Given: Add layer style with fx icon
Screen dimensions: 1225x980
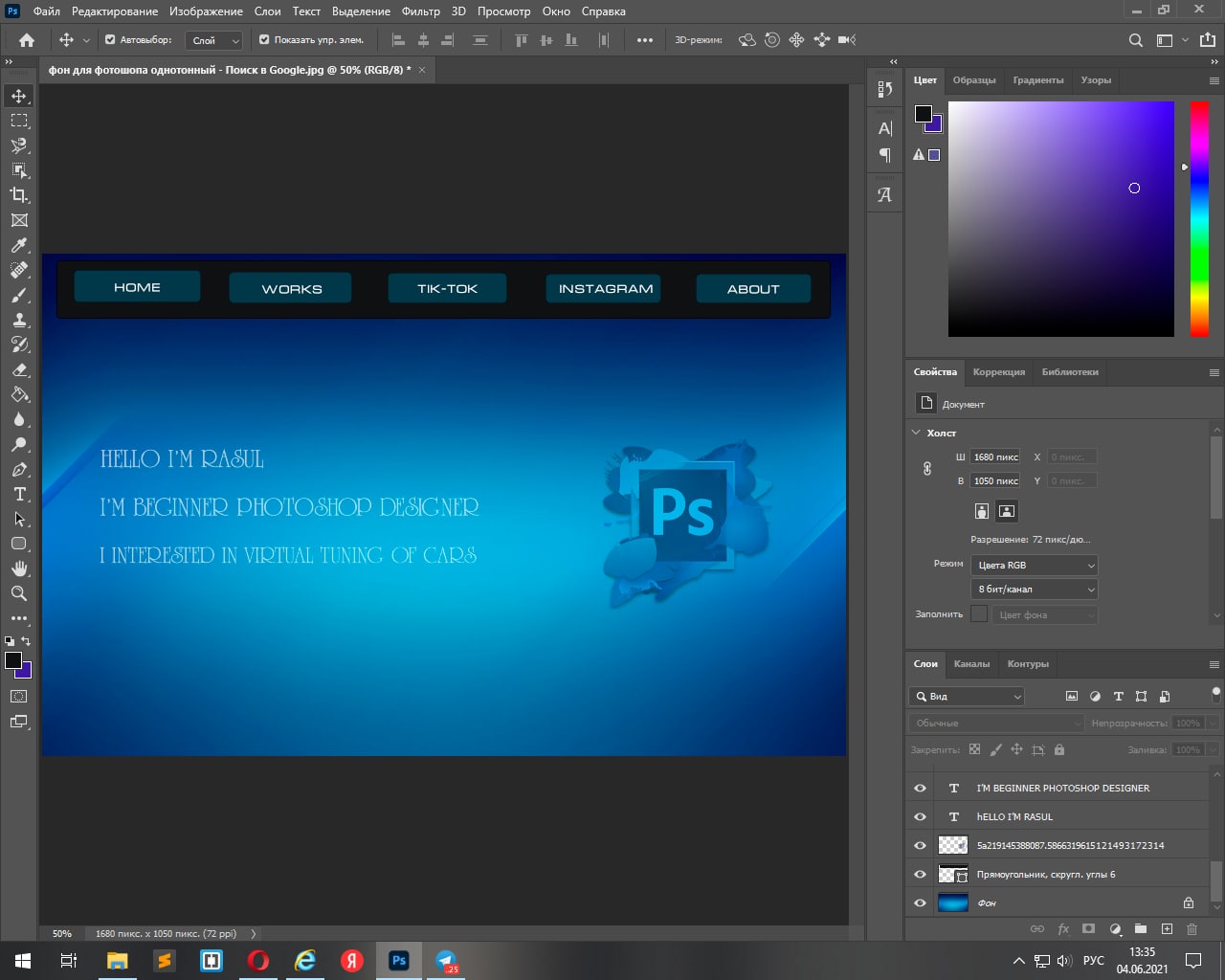Looking at the screenshot, I should tap(1063, 928).
